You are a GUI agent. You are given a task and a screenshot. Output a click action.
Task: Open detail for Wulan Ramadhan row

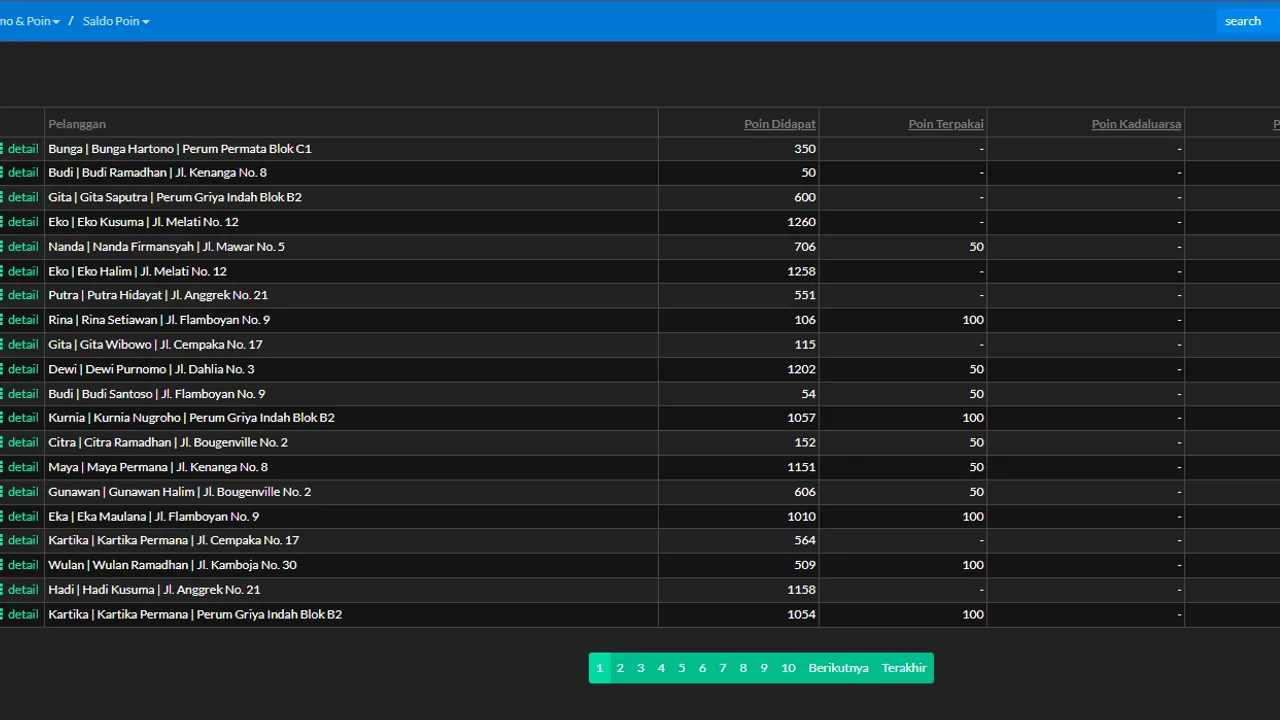point(20,565)
